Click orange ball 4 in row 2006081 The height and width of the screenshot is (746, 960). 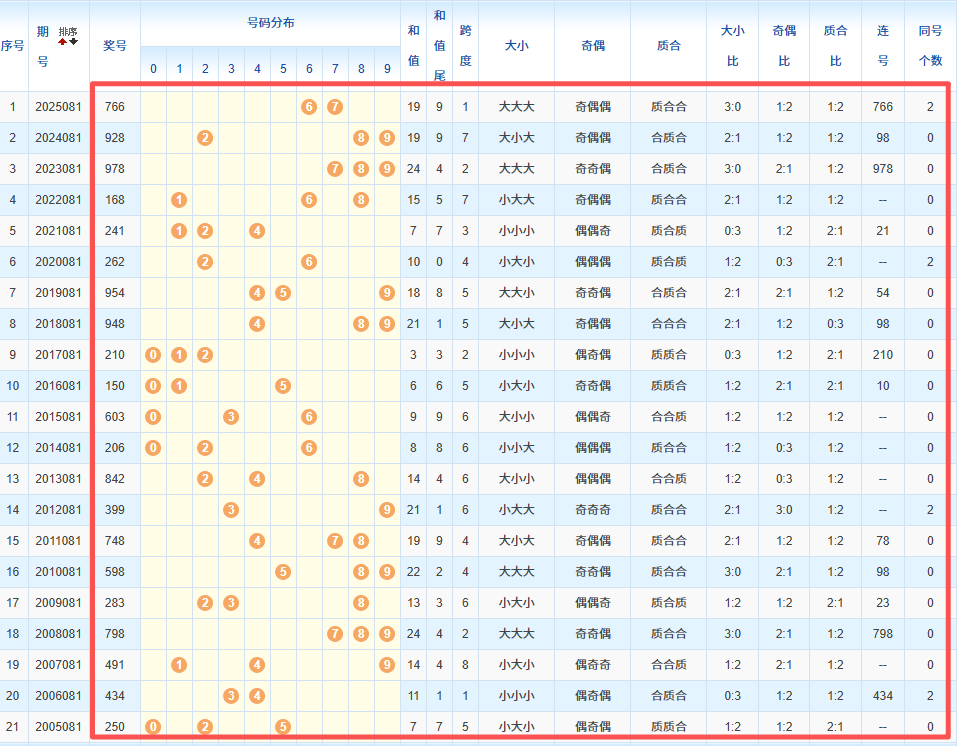click(257, 696)
